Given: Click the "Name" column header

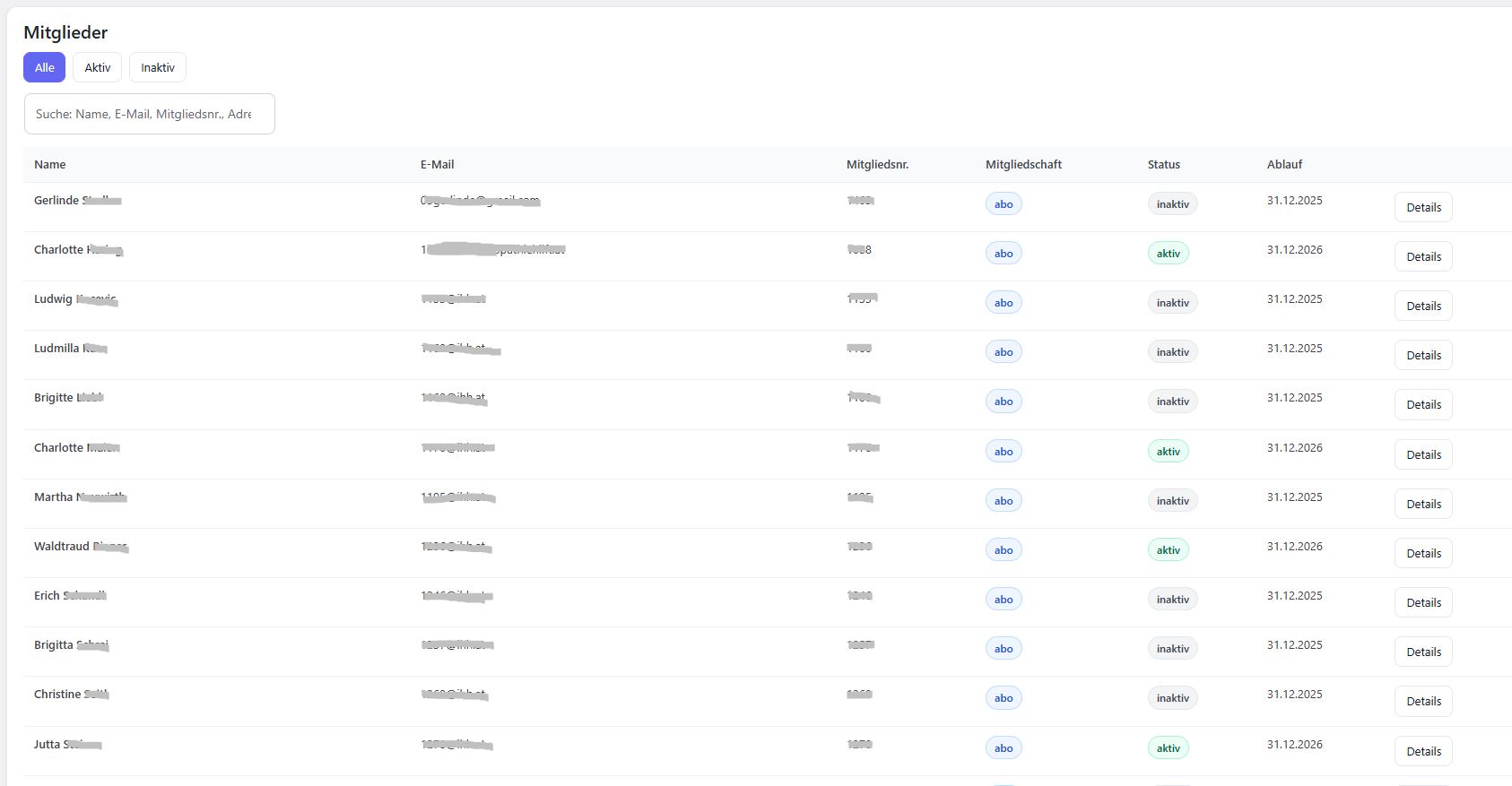Looking at the screenshot, I should (x=50, y=164).
